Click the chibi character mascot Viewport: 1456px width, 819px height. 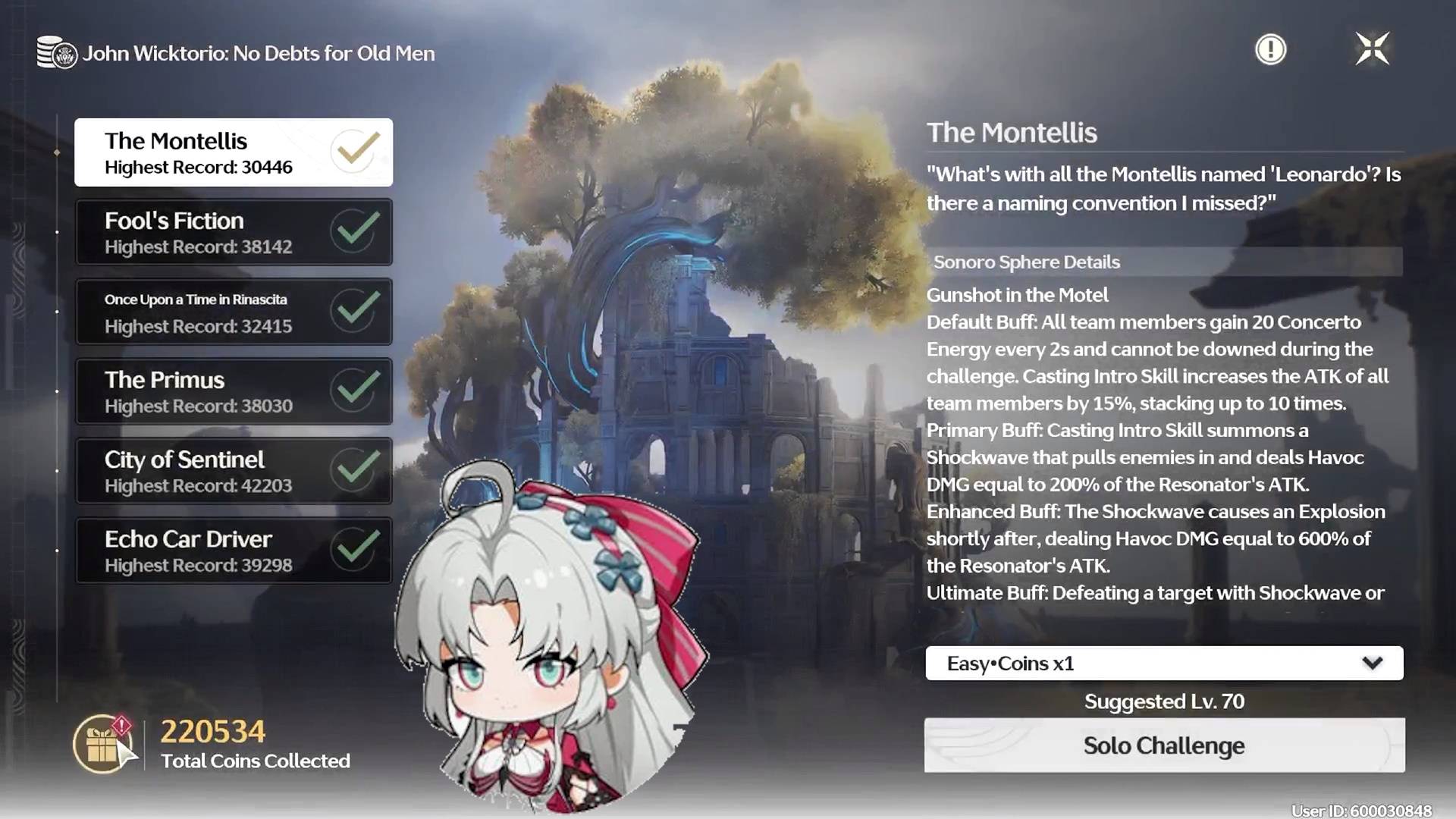(550, 637)
